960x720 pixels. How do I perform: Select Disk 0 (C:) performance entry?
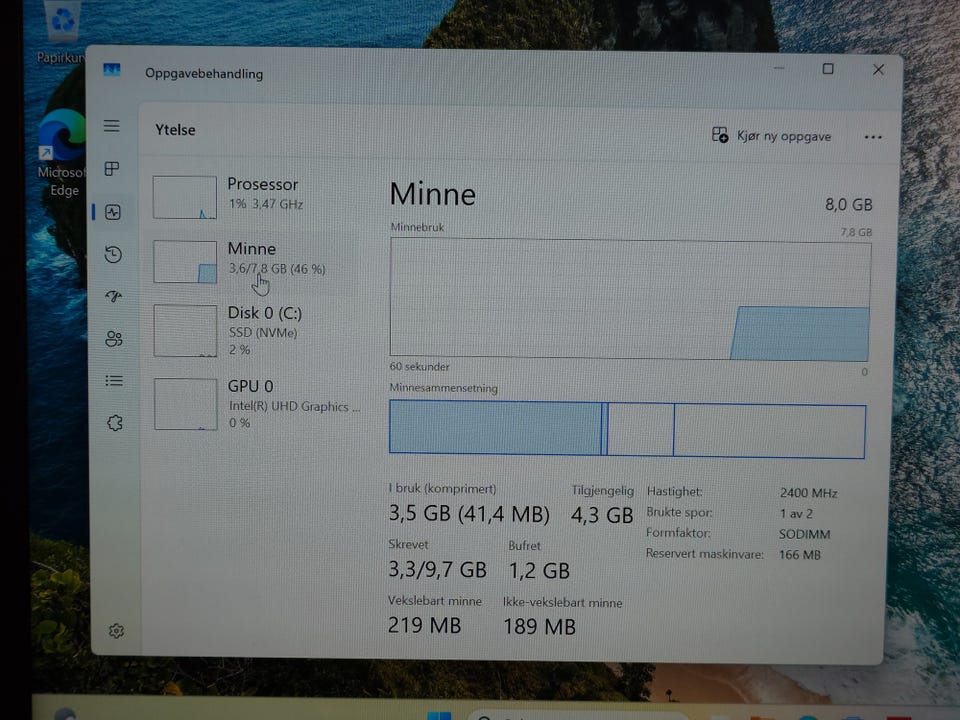tap(256, 331)
